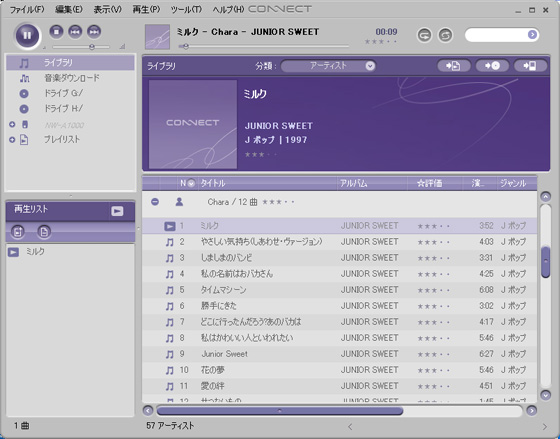Image resolution: width=560 pixels, height=439 pixels.
Task: Select track 3 しましまのバンビ
Action: 339,258
